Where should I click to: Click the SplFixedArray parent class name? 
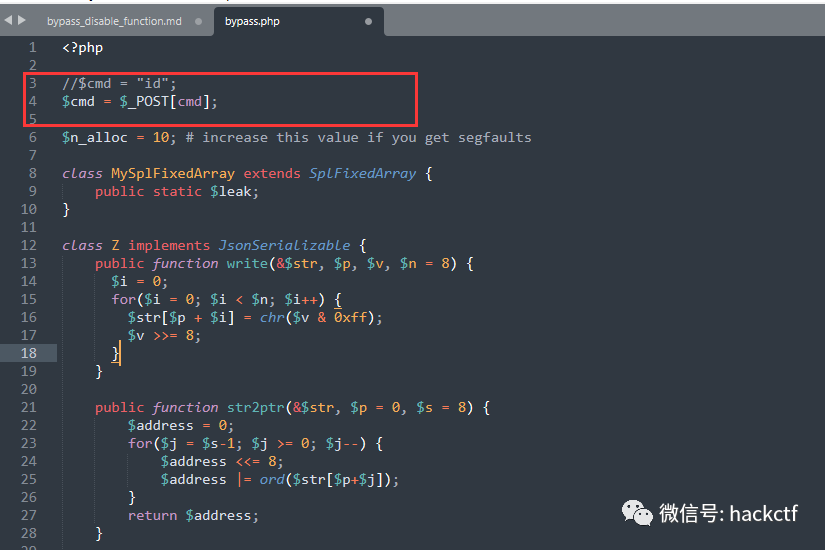click(362, 174)
